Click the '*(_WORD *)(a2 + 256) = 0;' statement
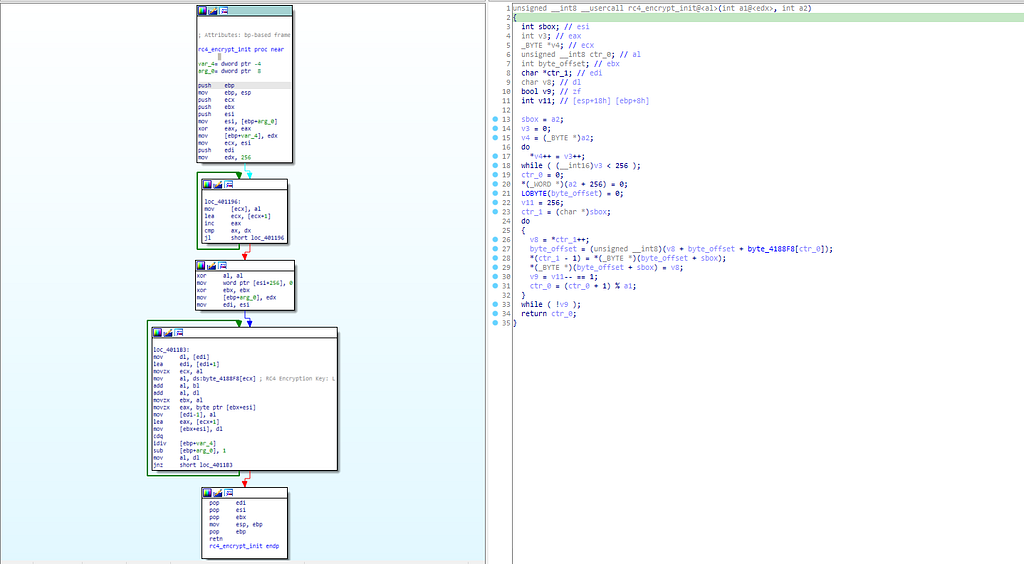The width and height of the screenshot is (1024, 564). pyautogui.click(x=574, y=184)
